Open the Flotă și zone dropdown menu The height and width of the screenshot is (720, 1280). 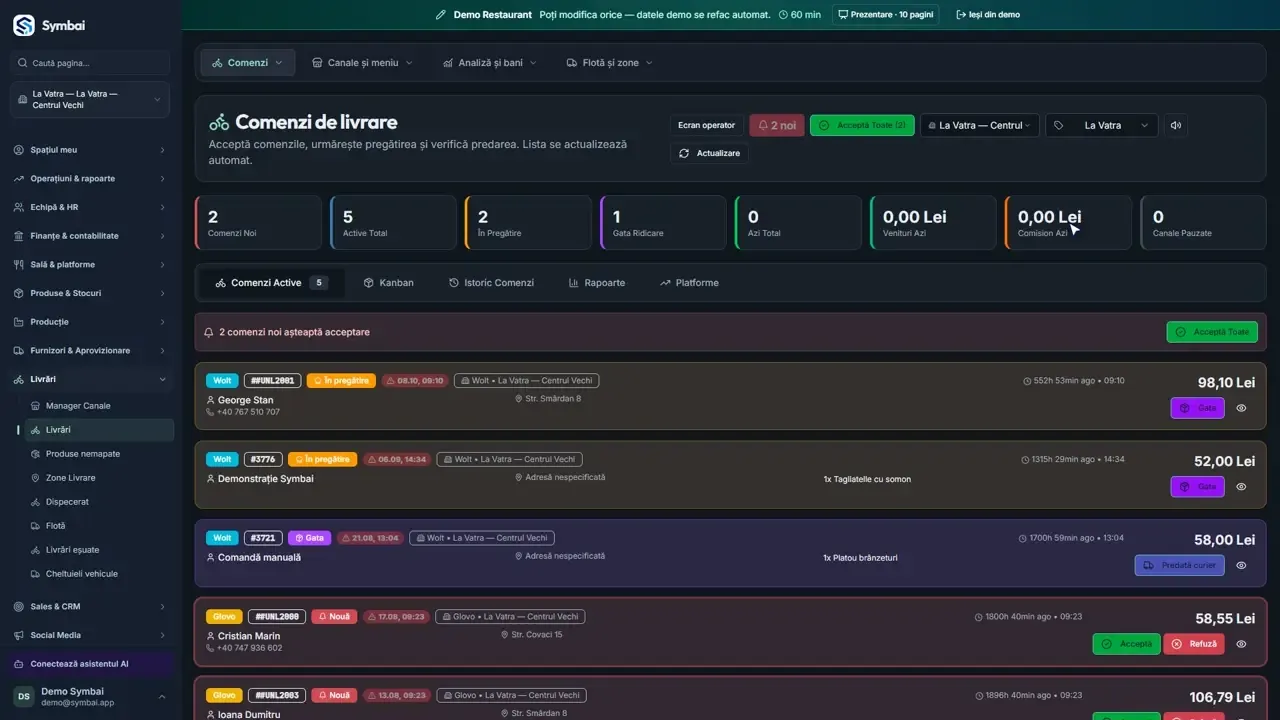coord(609,62)
